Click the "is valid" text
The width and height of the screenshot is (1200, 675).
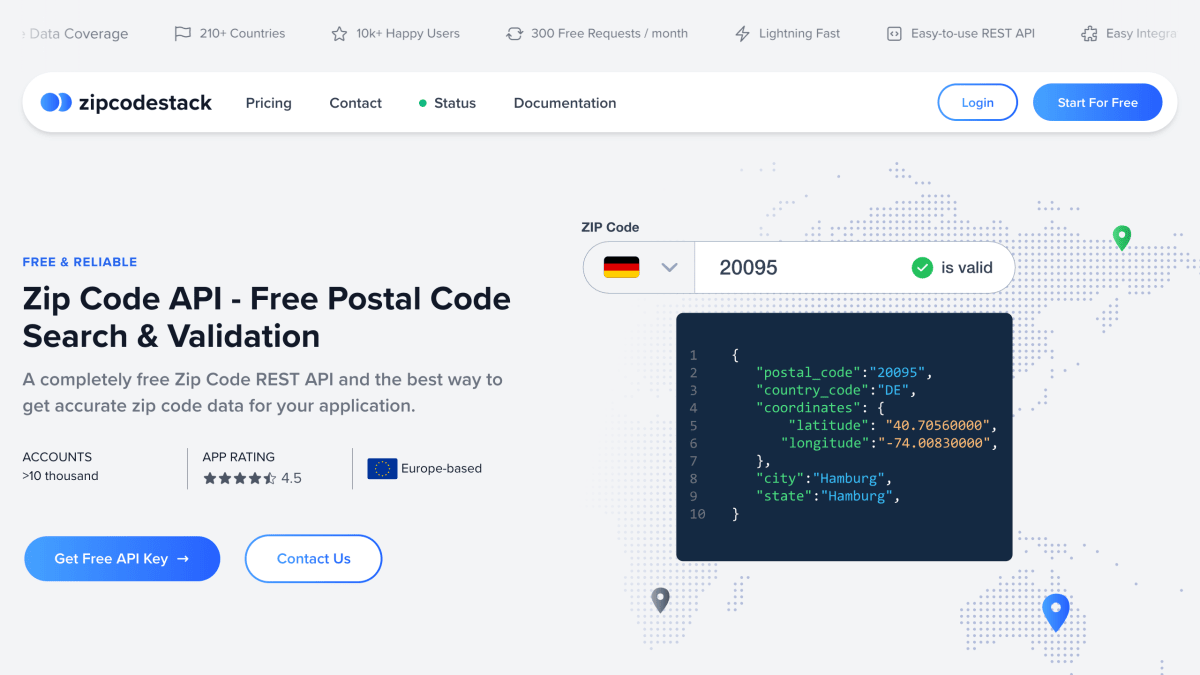[967, 267]
